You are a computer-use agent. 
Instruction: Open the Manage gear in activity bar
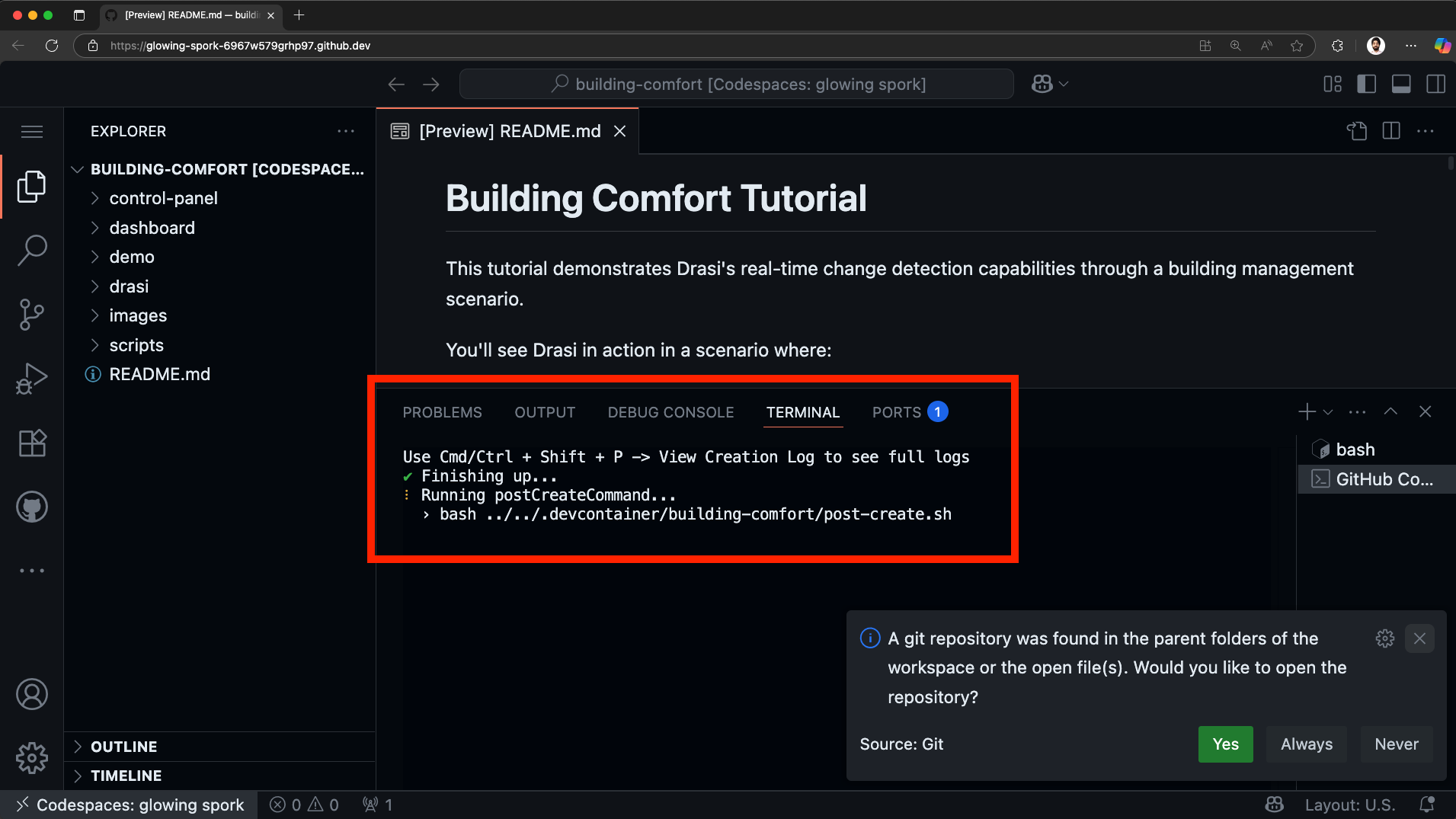pos(32,758)
